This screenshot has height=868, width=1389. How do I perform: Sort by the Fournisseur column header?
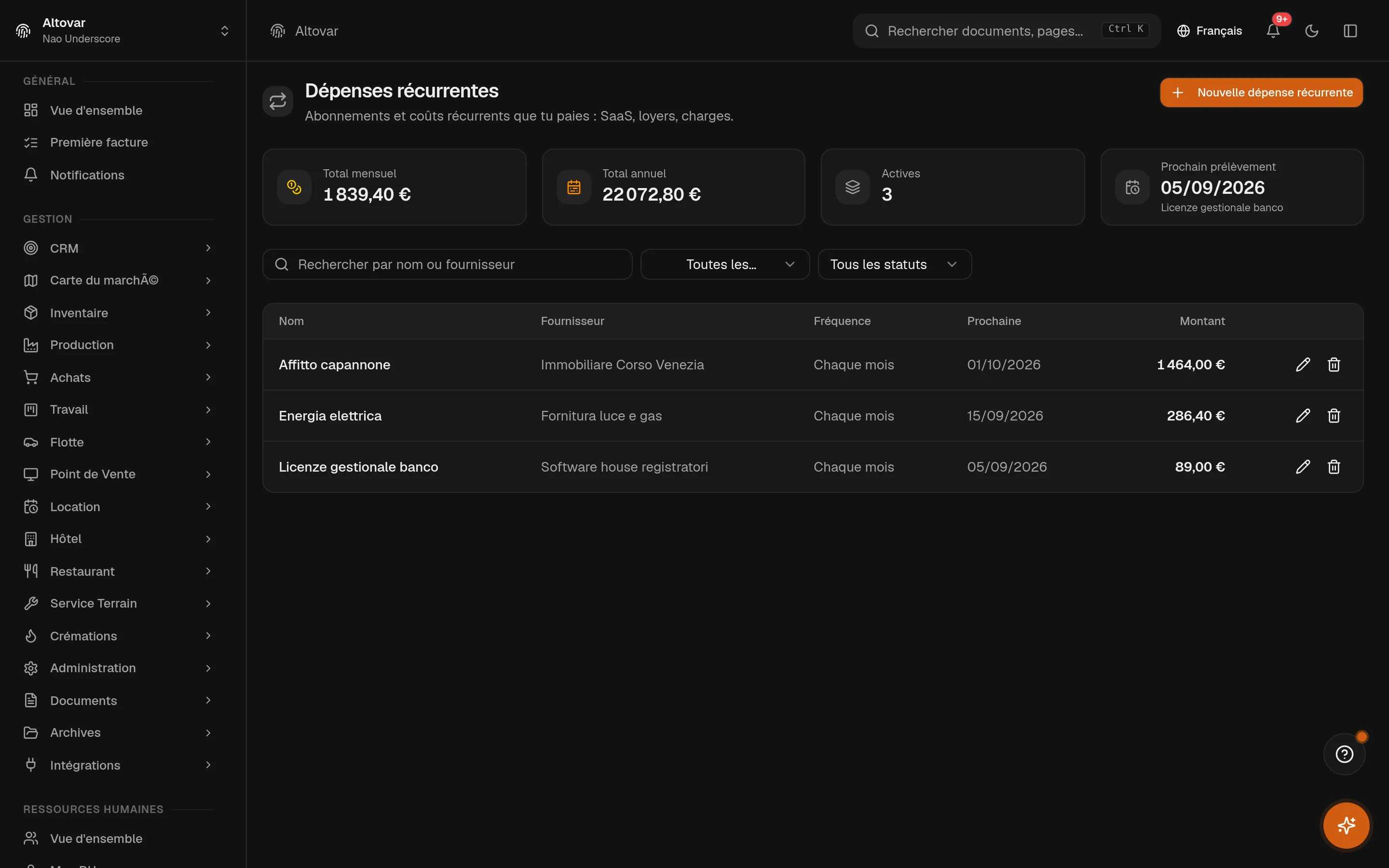coord(572,321)
